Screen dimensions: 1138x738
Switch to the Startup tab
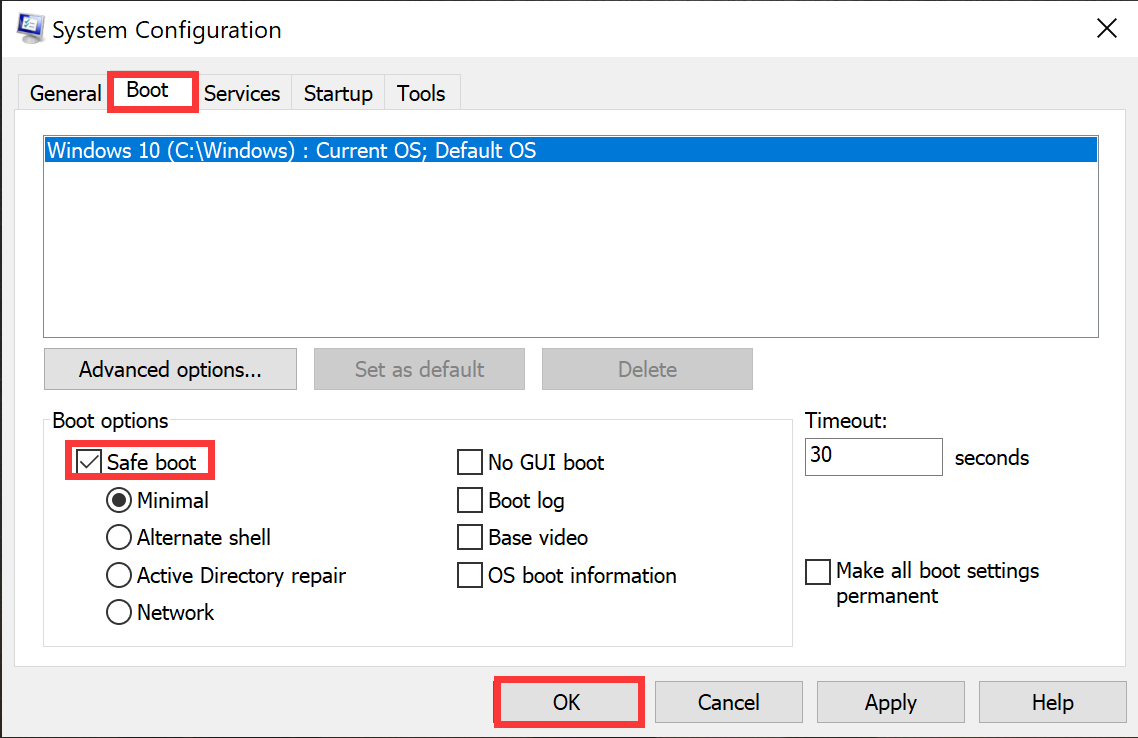[337, 93]
